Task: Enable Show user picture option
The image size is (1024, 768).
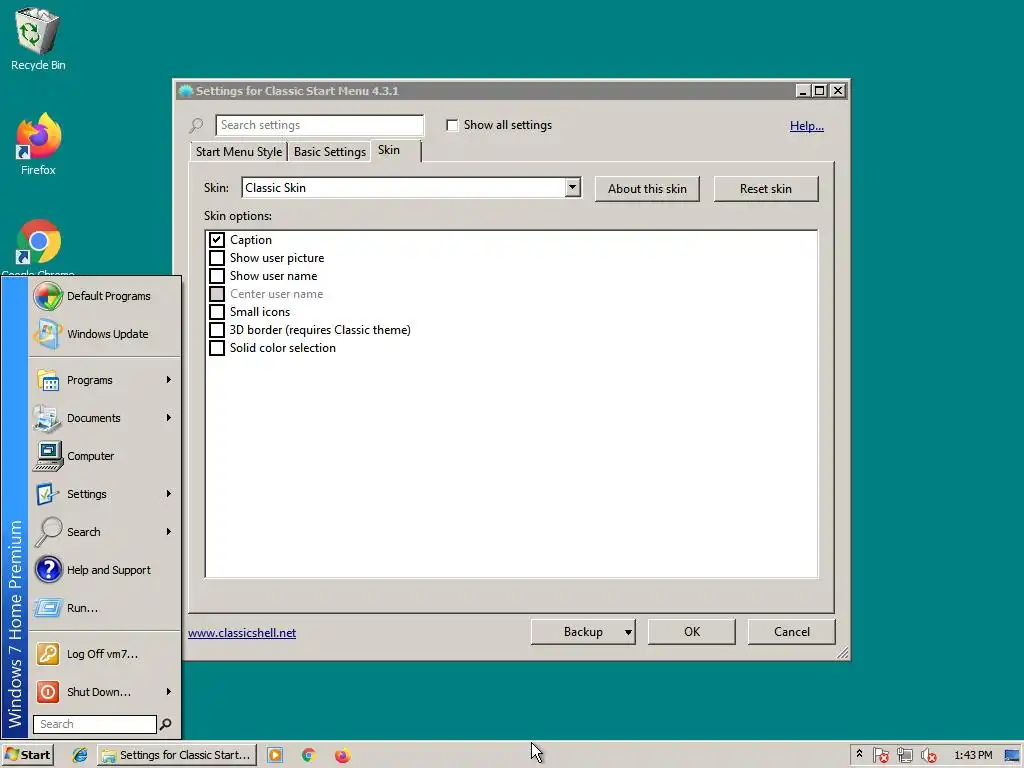Action: coord(217,258)
